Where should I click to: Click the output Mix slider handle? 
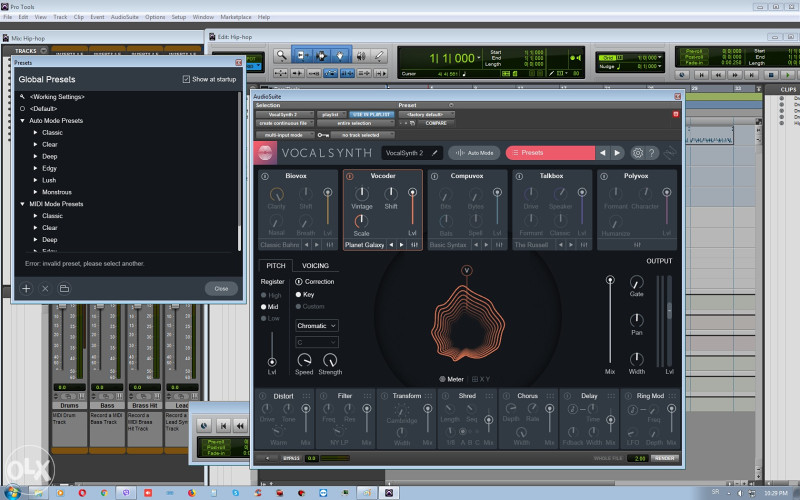click(x=610, y=280)
